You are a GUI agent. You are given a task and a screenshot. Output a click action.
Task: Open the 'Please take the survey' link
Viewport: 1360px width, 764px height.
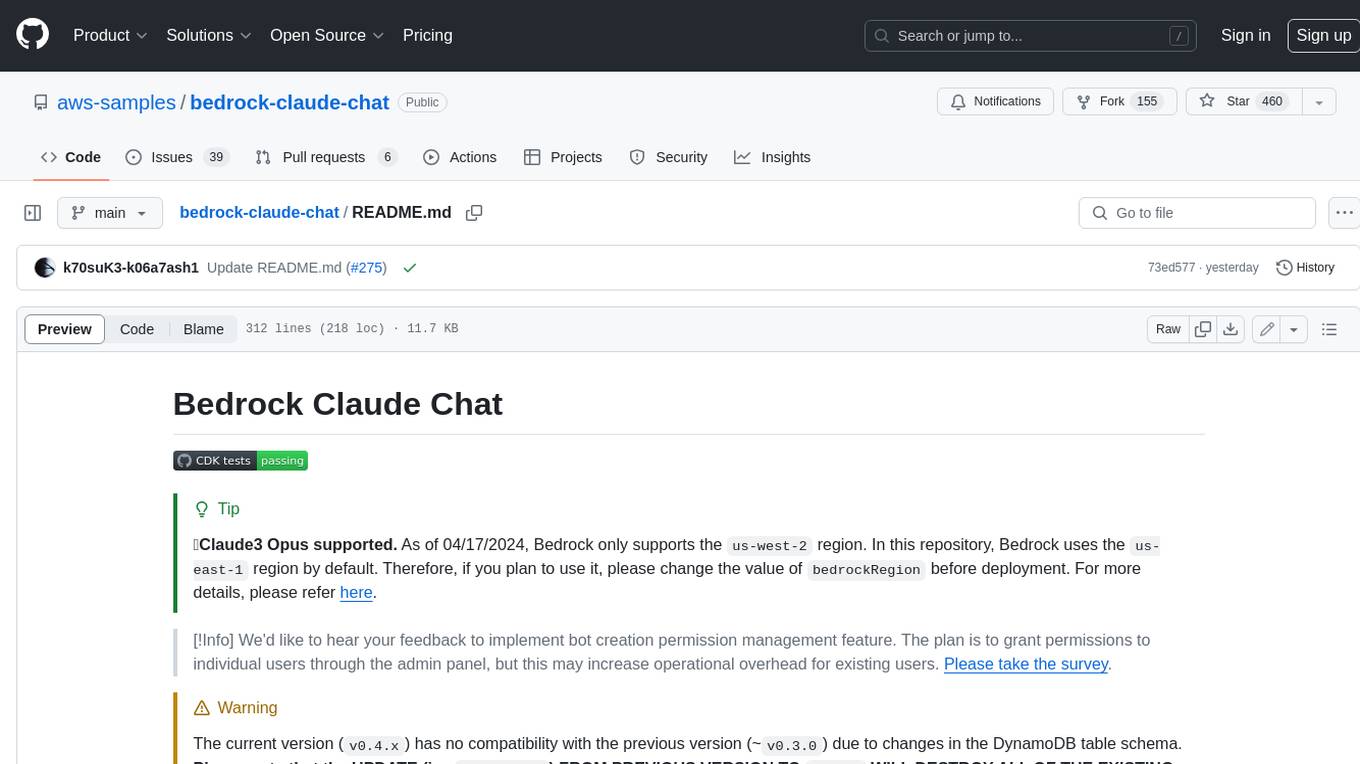1026,664
